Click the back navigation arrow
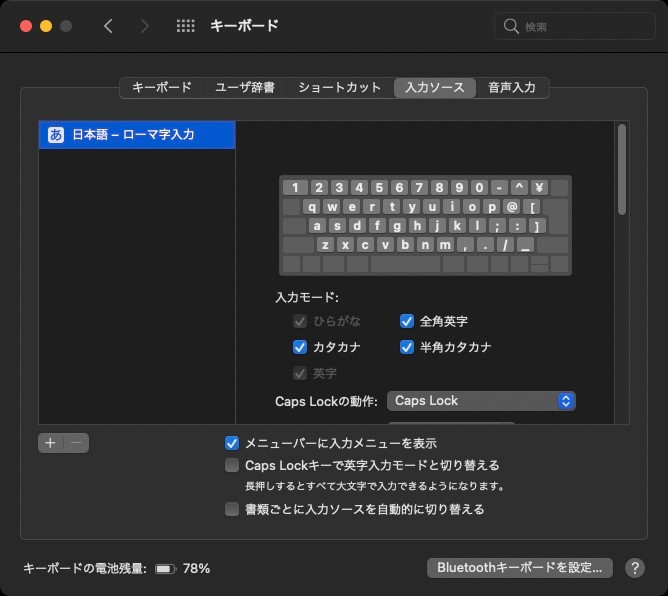Image resolution: width=668 pixels, height=596 pixels. pos(108,26)
